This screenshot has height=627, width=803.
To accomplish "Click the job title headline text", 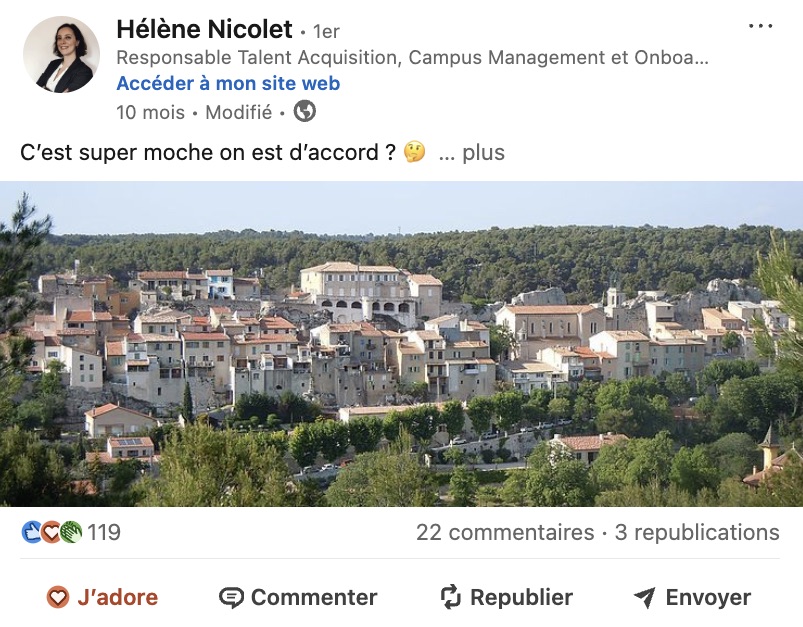I will (412, 57).
